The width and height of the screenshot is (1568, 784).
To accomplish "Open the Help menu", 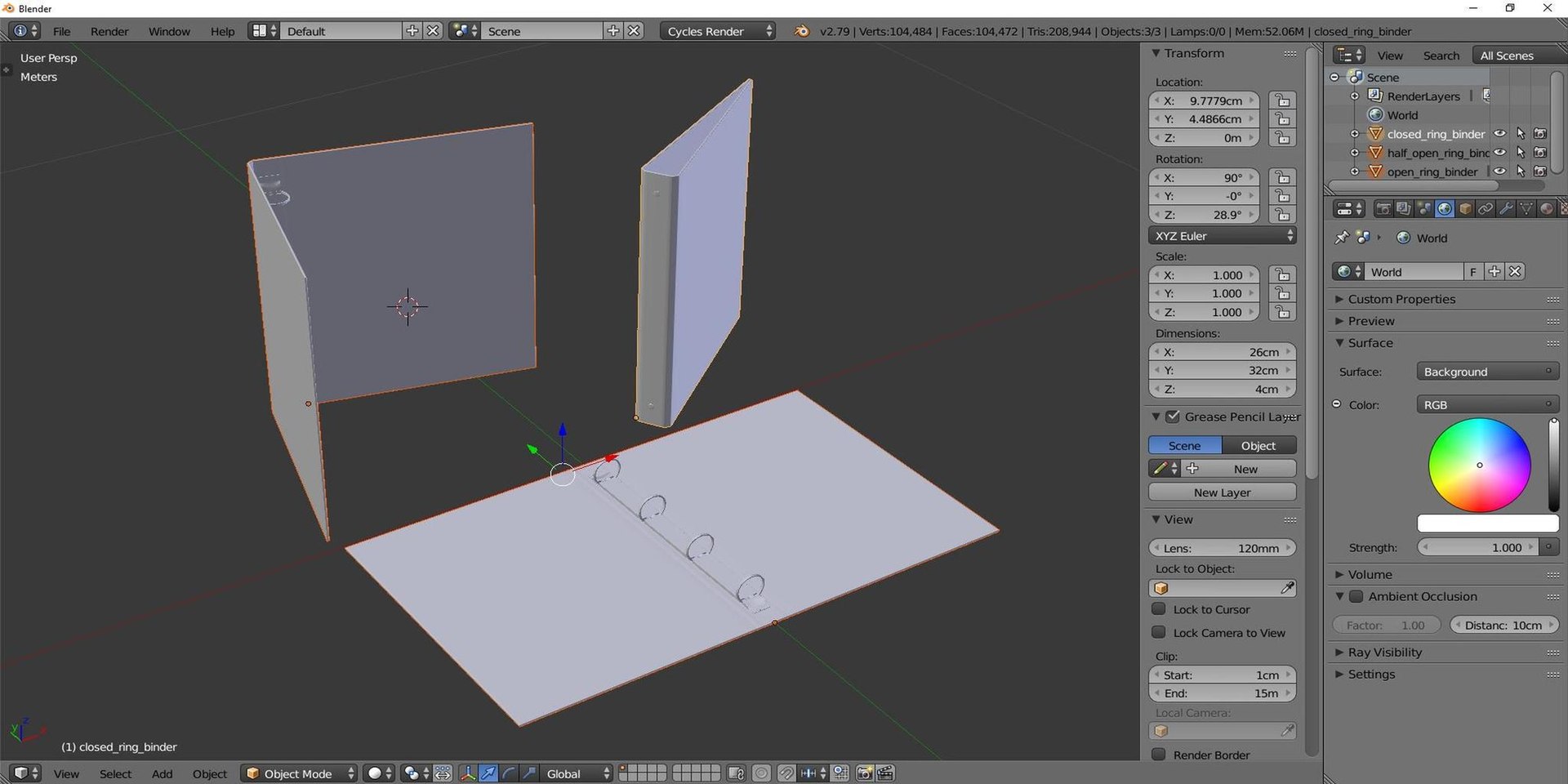I will coord(222,31).
